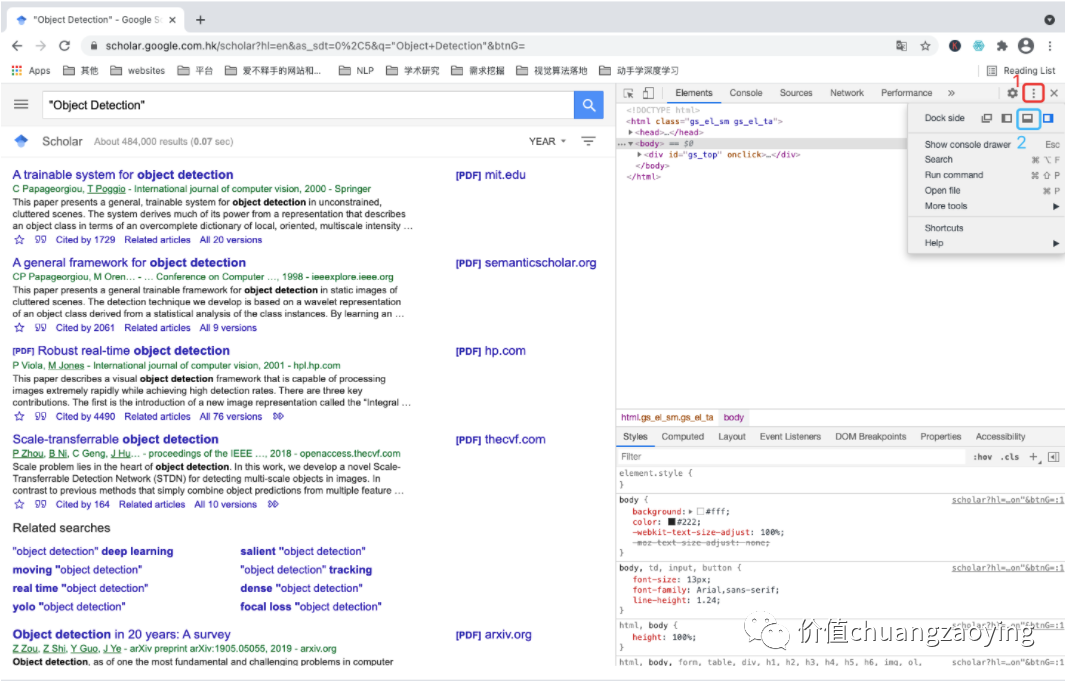Click the blue Scholar search magnifier button

(588, 105)
